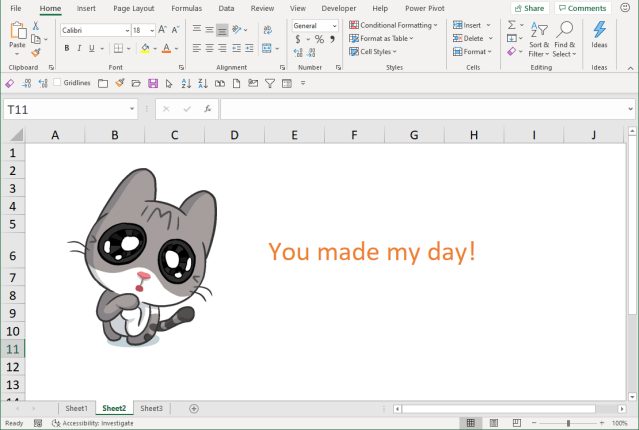Switch to the Insert ribbon tab
Image resolution: width=639 pixels, height=430 pixels.
(86, 8)
